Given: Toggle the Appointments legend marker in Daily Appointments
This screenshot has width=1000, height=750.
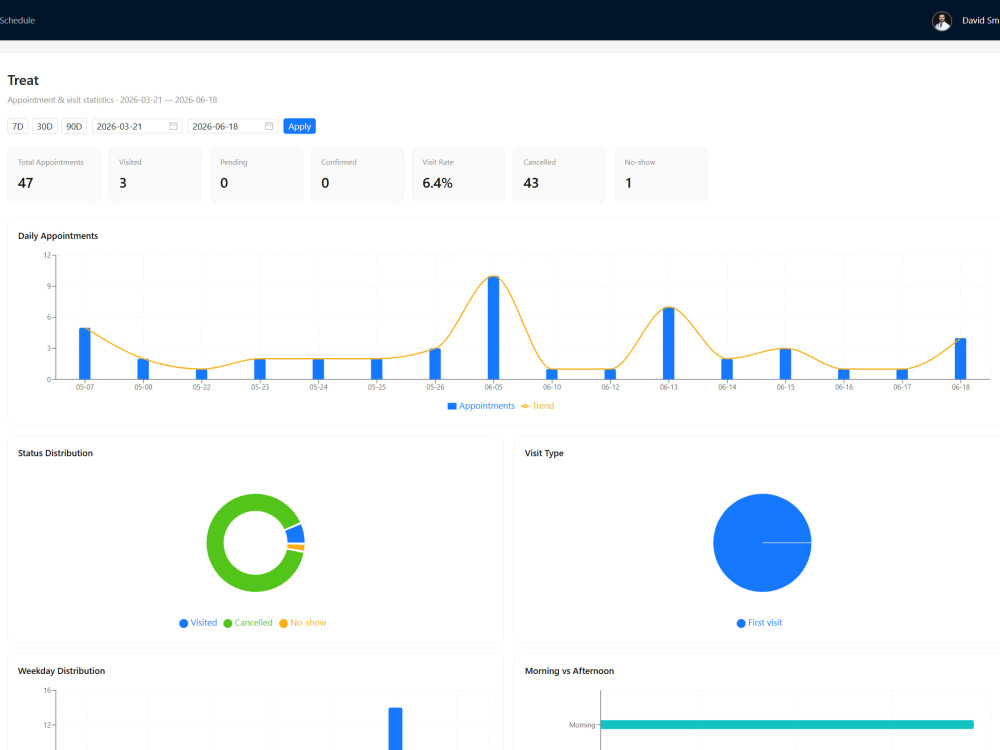Looking at the screenshot, I should [x=452, y=406].
